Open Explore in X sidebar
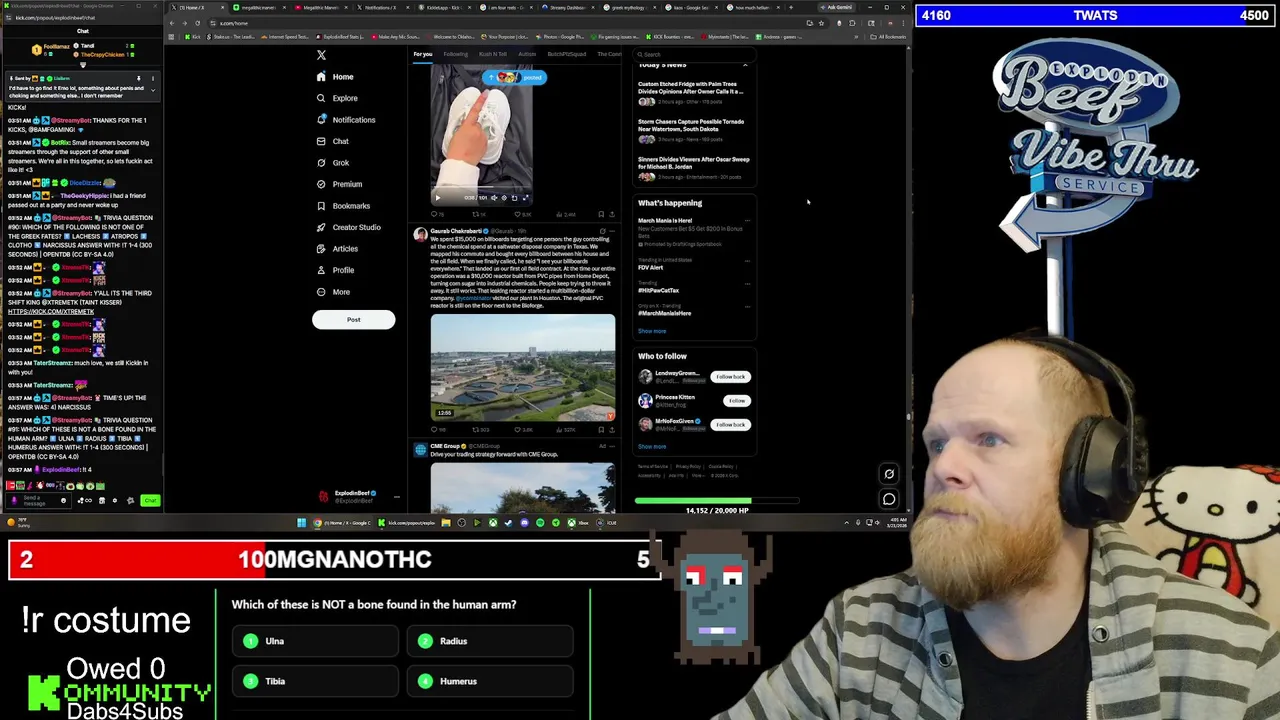Image resolution: width=1280 pixels, height=720 pixels. click(x=337, y=98)
